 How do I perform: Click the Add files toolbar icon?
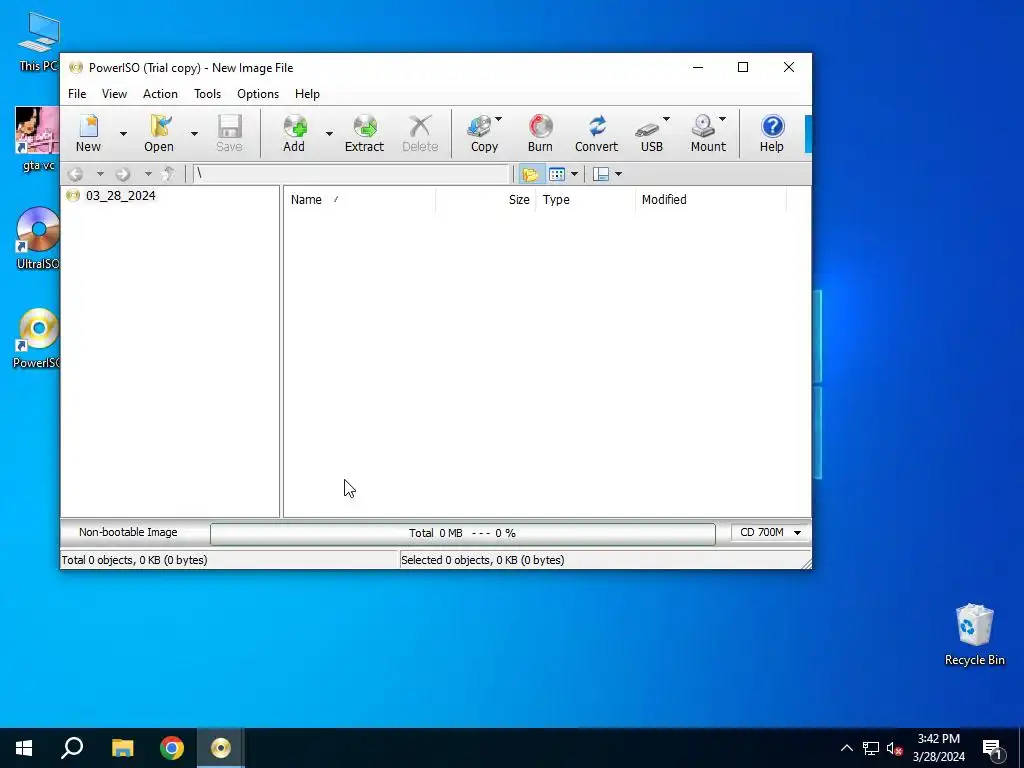294,133
